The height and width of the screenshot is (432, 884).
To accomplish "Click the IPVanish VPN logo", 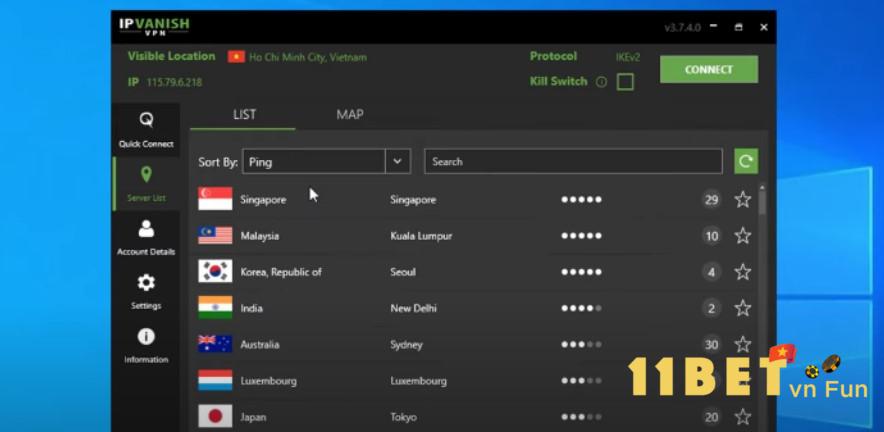I will pyautogui.click(x=154, y=27).
